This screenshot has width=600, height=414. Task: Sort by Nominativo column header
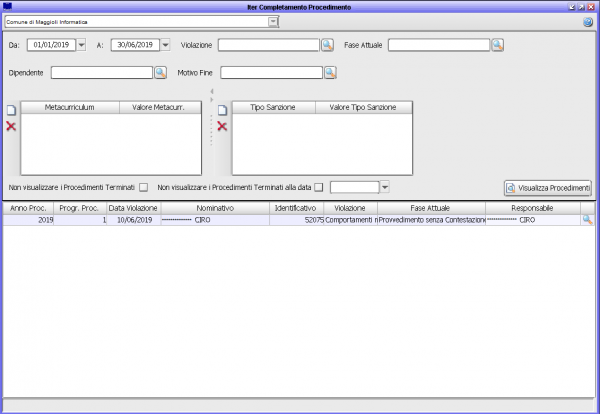click(x=215, y=209)
